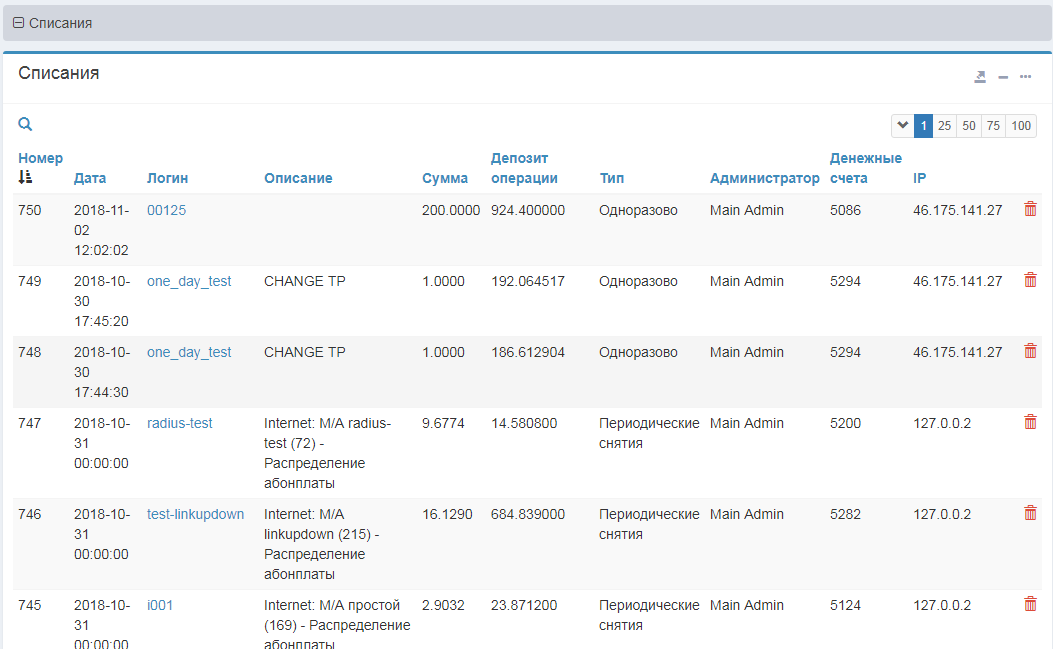Click the sort icon under Номер
The image size is (1053, 649).
[x=25, y=177]
